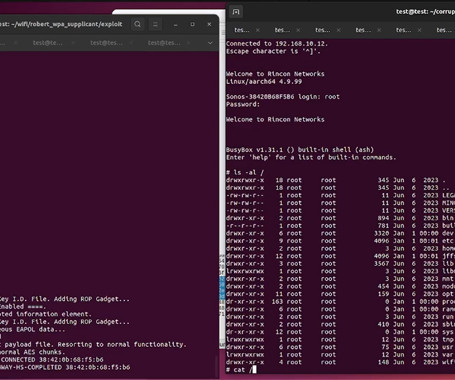The height and width of the screenshot is (380, 455).
Task: Click the "Enter 'help' for a list" line
Action: (311, 157)
